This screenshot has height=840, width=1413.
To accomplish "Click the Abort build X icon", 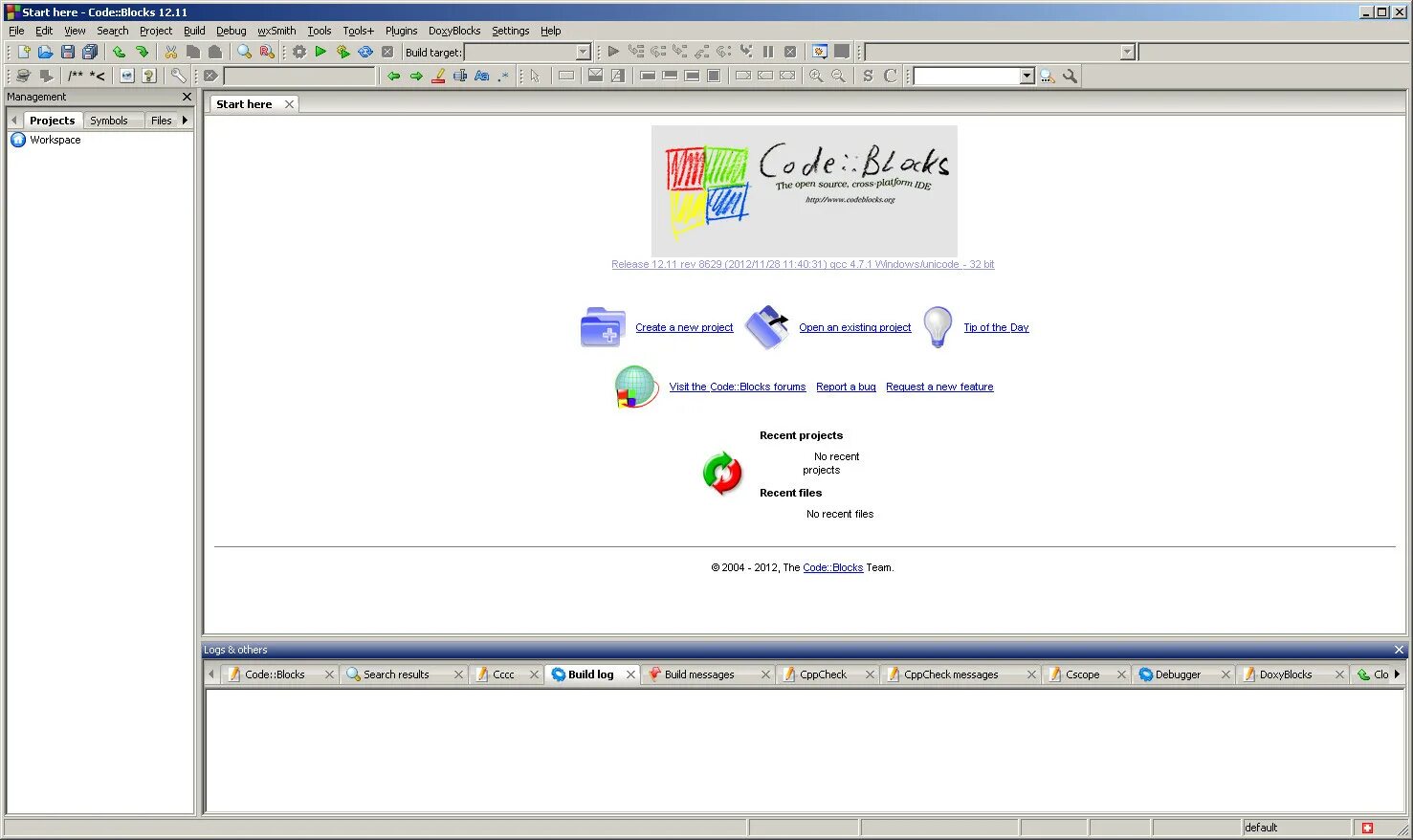I will click(x=387, y=52).
